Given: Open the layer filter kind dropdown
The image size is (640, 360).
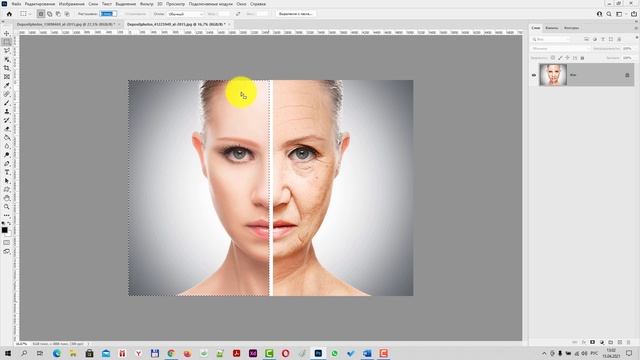Looking at the screenshot, I should point(551,39).
